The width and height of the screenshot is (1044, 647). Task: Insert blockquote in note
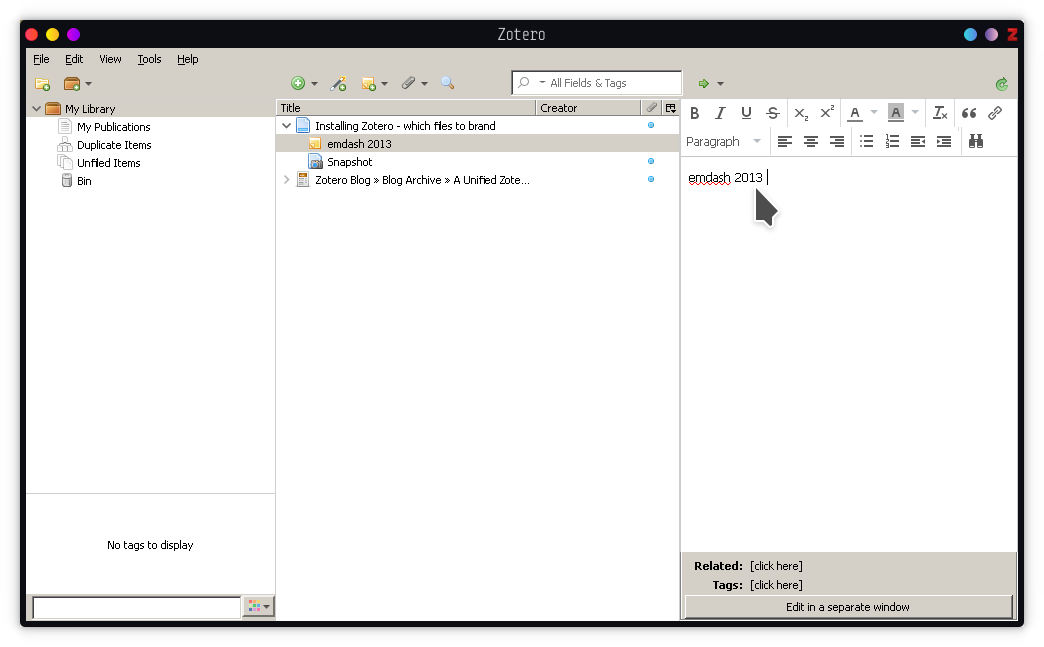click(968, 113)
